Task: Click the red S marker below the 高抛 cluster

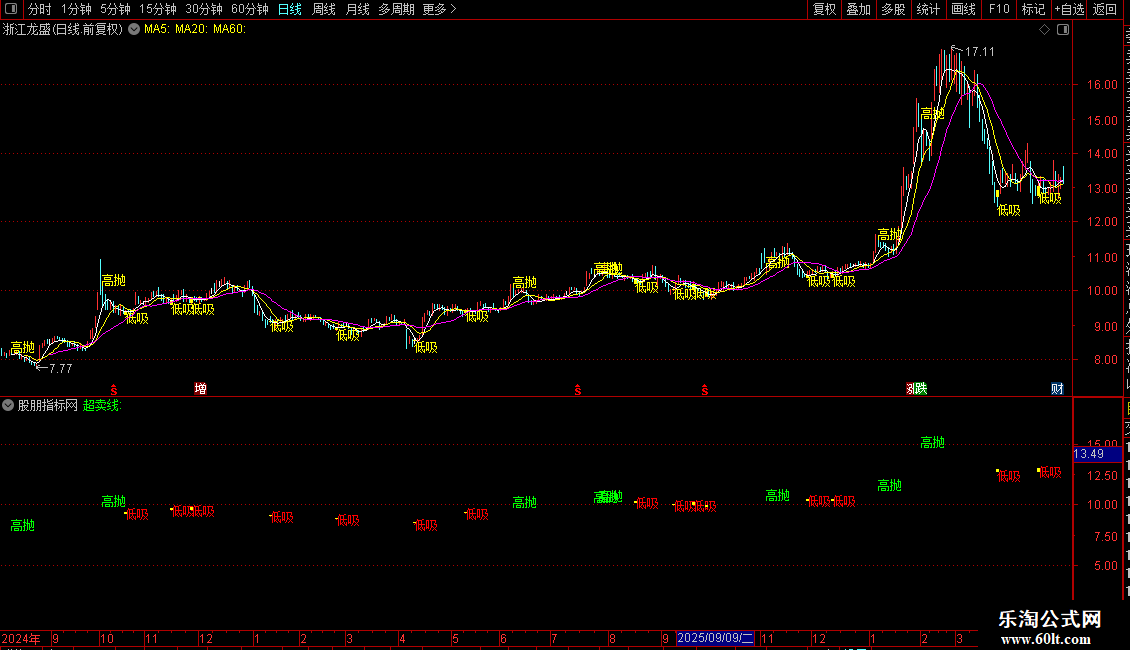Action: 577,390
